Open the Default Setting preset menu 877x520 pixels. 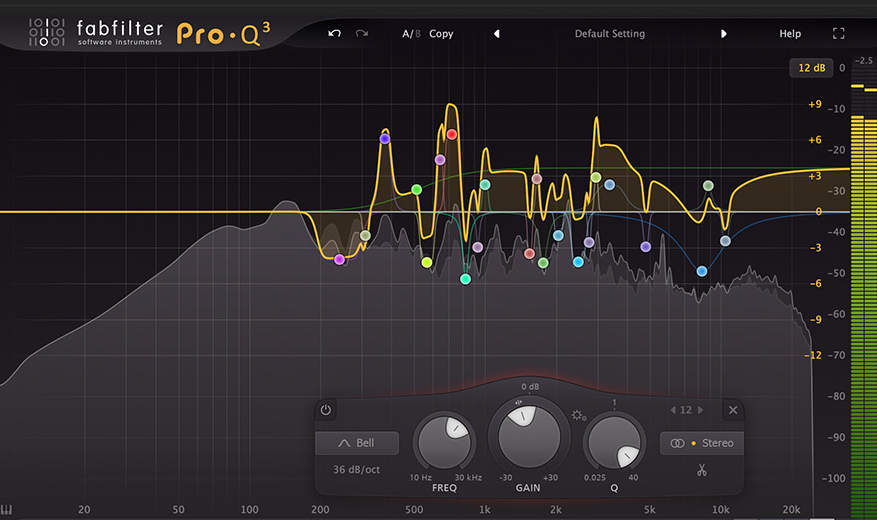610,34
